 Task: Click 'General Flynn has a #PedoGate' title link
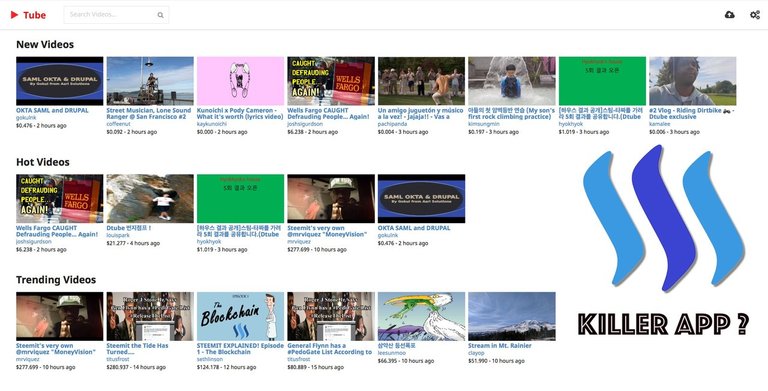pyautogui.click(x=330, y=349)
